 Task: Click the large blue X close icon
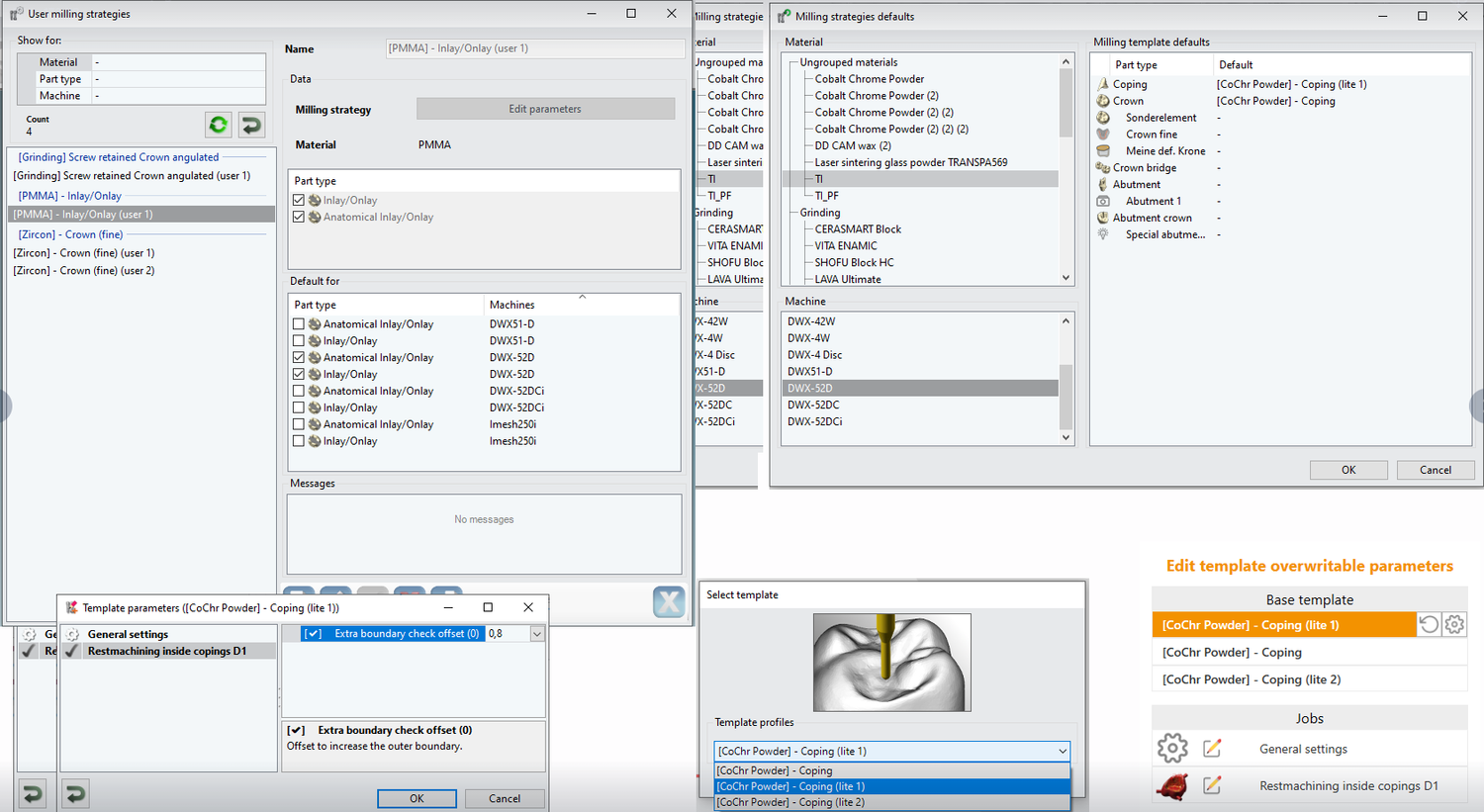(x=669, y=601)
